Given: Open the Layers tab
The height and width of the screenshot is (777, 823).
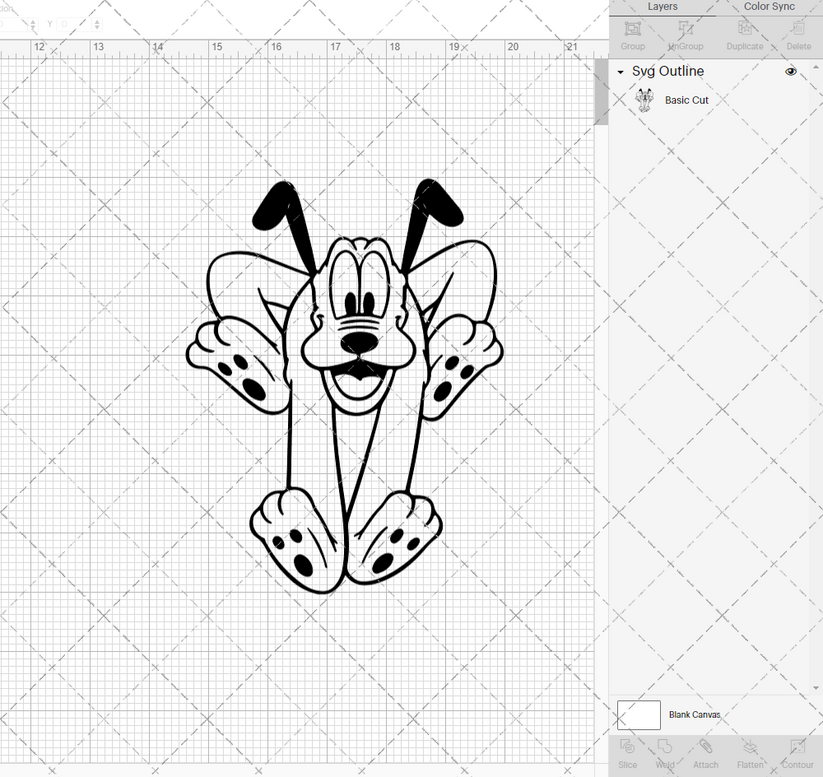Looking at the screenshot, I should [662, 6].
